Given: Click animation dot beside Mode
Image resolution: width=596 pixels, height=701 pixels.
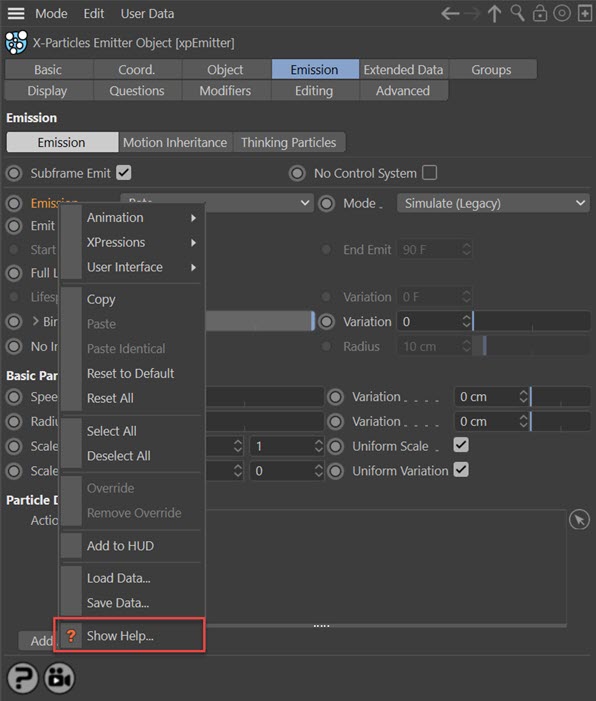Looking at the screenshot, I should click(x=326, y=203).
